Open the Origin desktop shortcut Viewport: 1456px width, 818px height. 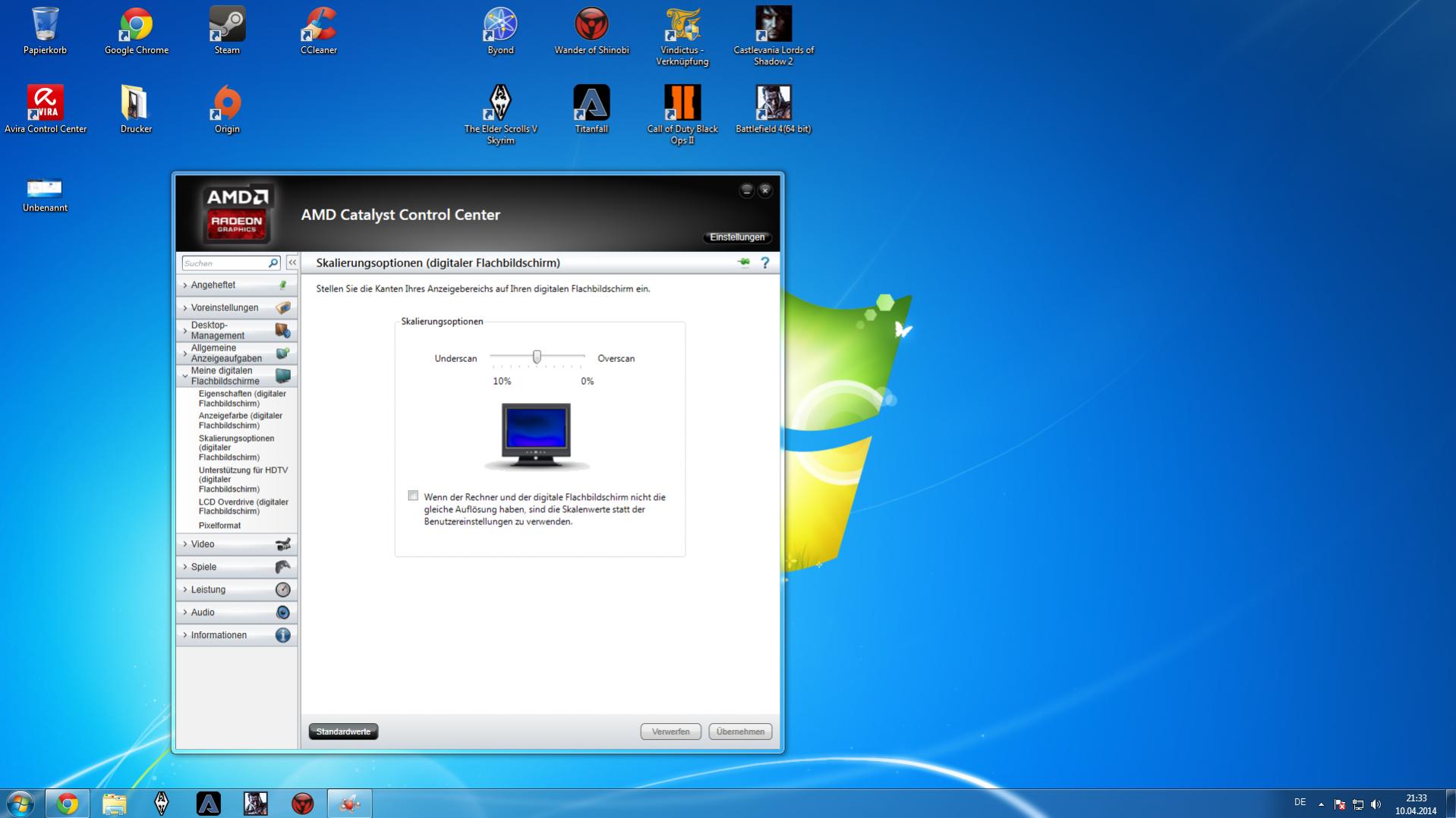(227, 109)
